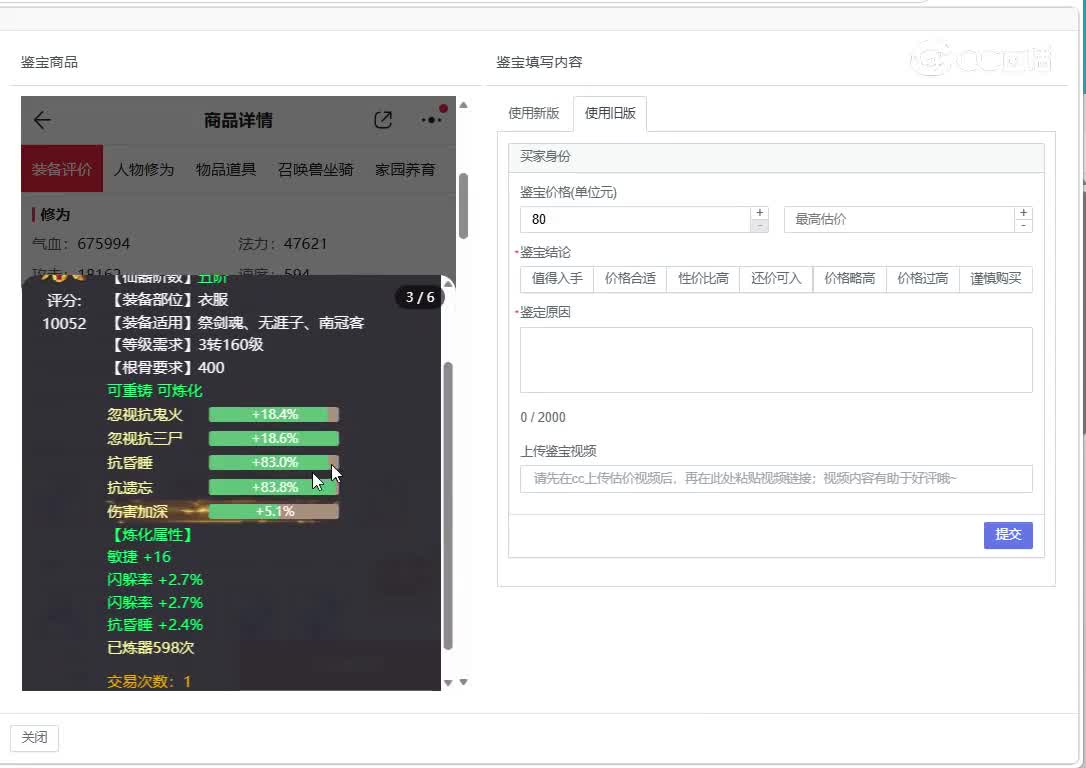This screenshot has width=1086, height=768.
Task: Increase 最高估价 with its plus stepper
Action: (1023, 213)
